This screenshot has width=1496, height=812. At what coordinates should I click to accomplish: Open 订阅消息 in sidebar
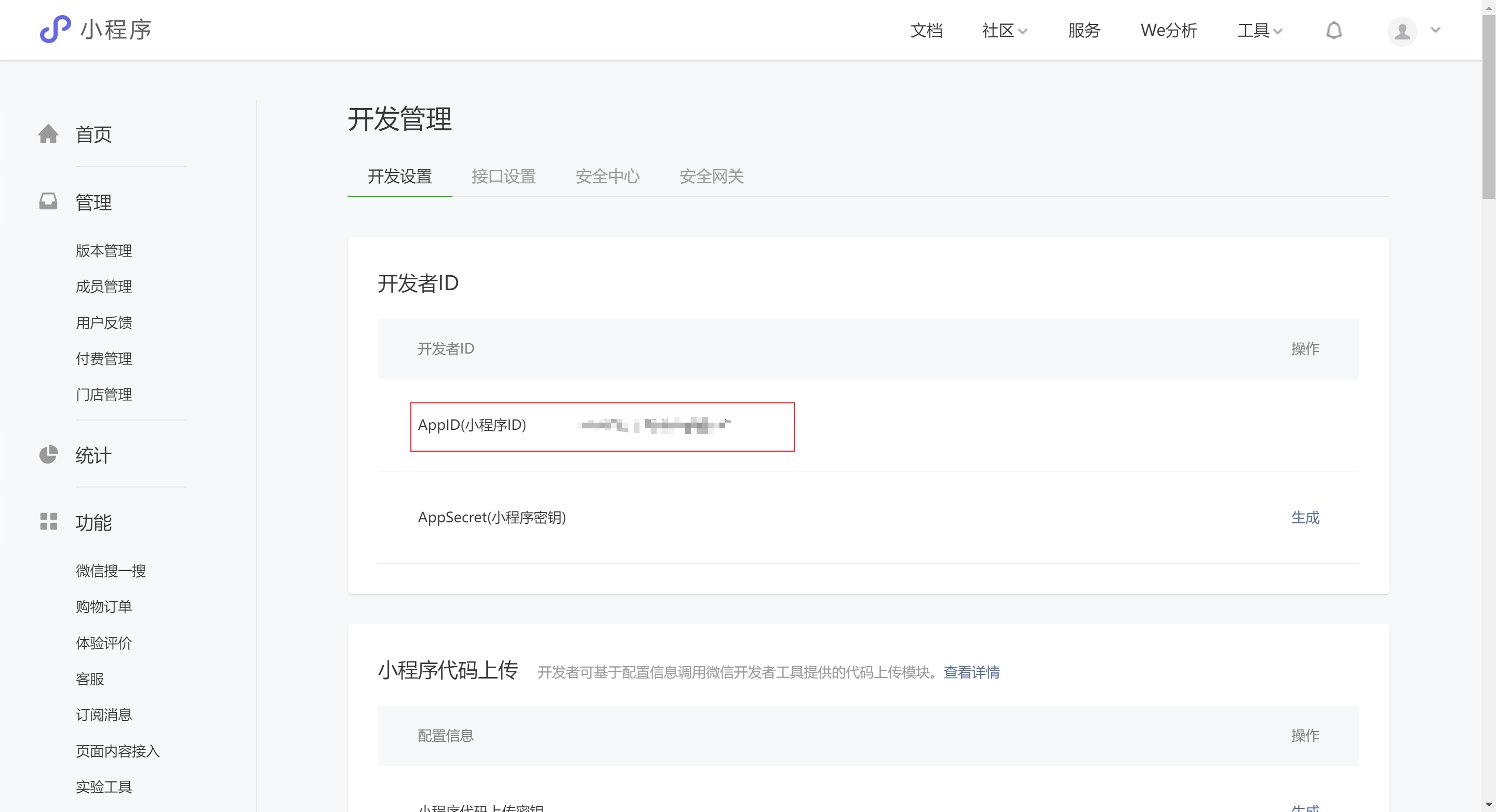pos(104,715)
